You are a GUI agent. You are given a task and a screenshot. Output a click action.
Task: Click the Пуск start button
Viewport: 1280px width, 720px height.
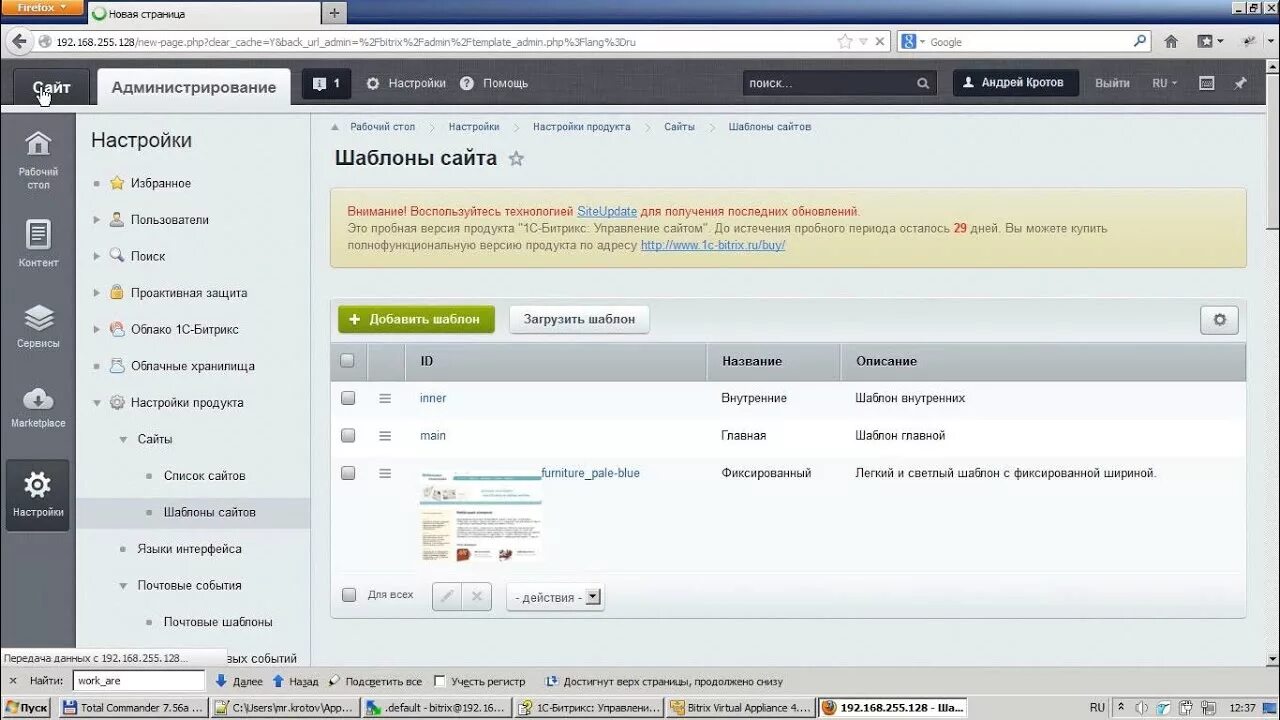[27, 707]
